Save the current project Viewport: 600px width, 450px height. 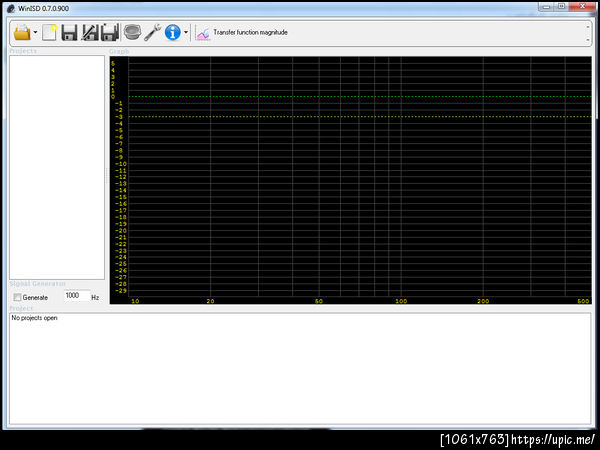[69, 33]
